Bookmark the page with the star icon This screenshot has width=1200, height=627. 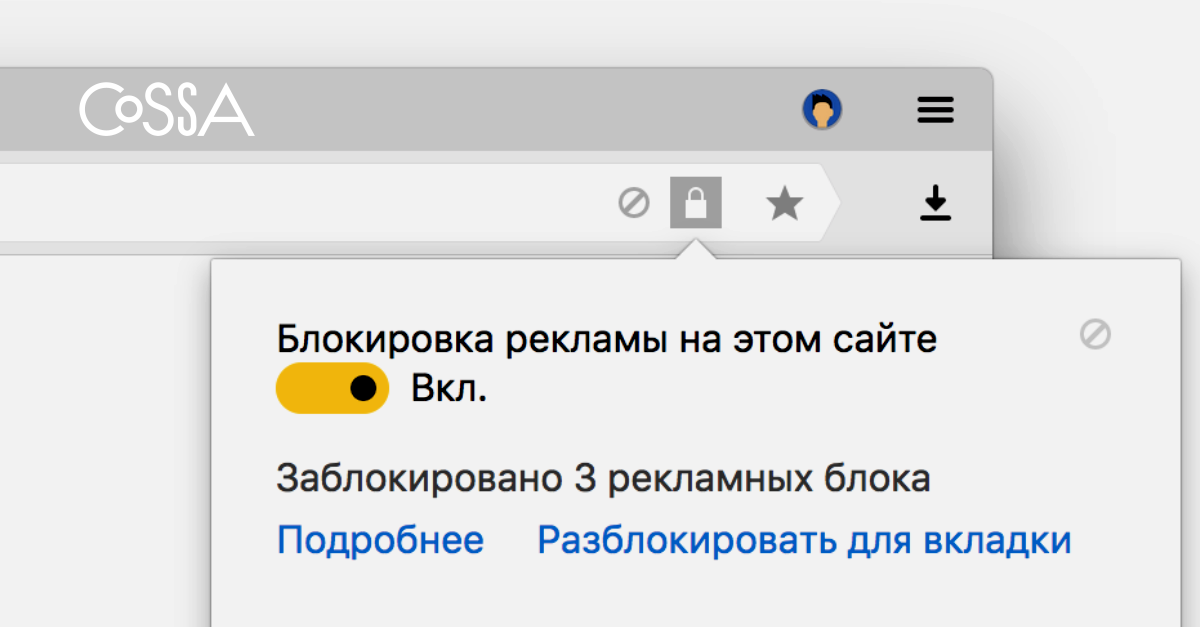(784, 205)
